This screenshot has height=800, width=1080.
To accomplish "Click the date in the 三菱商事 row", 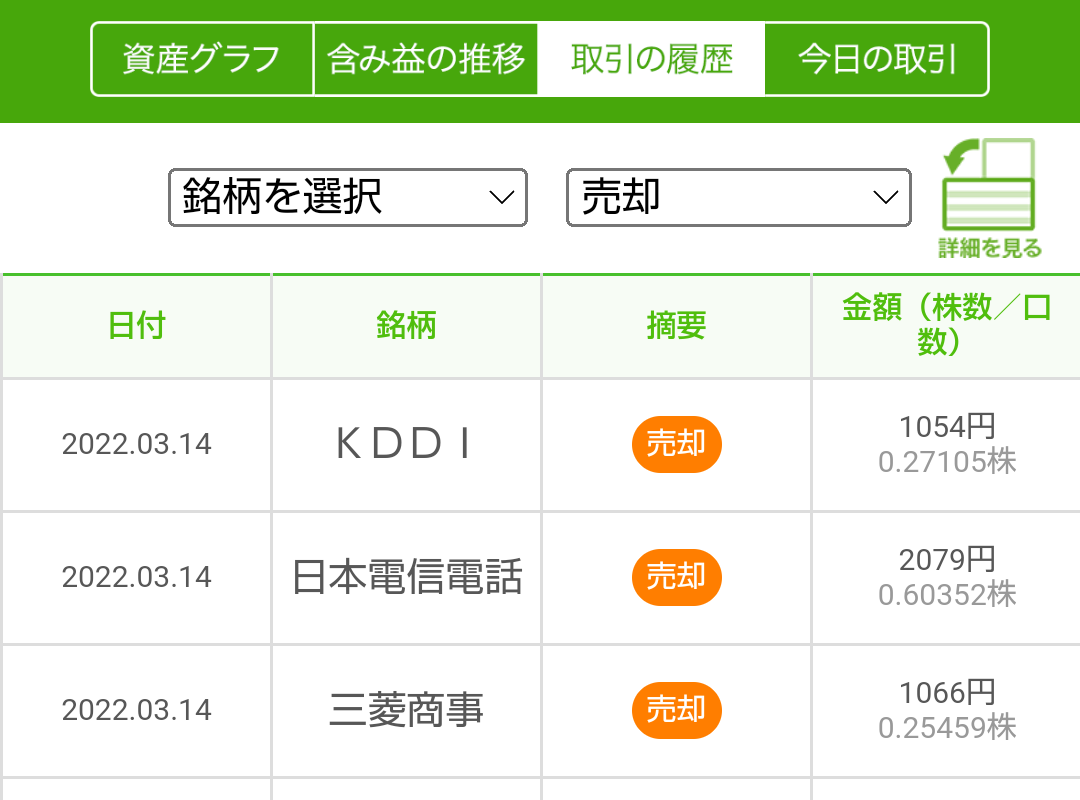I will point(136,710).
